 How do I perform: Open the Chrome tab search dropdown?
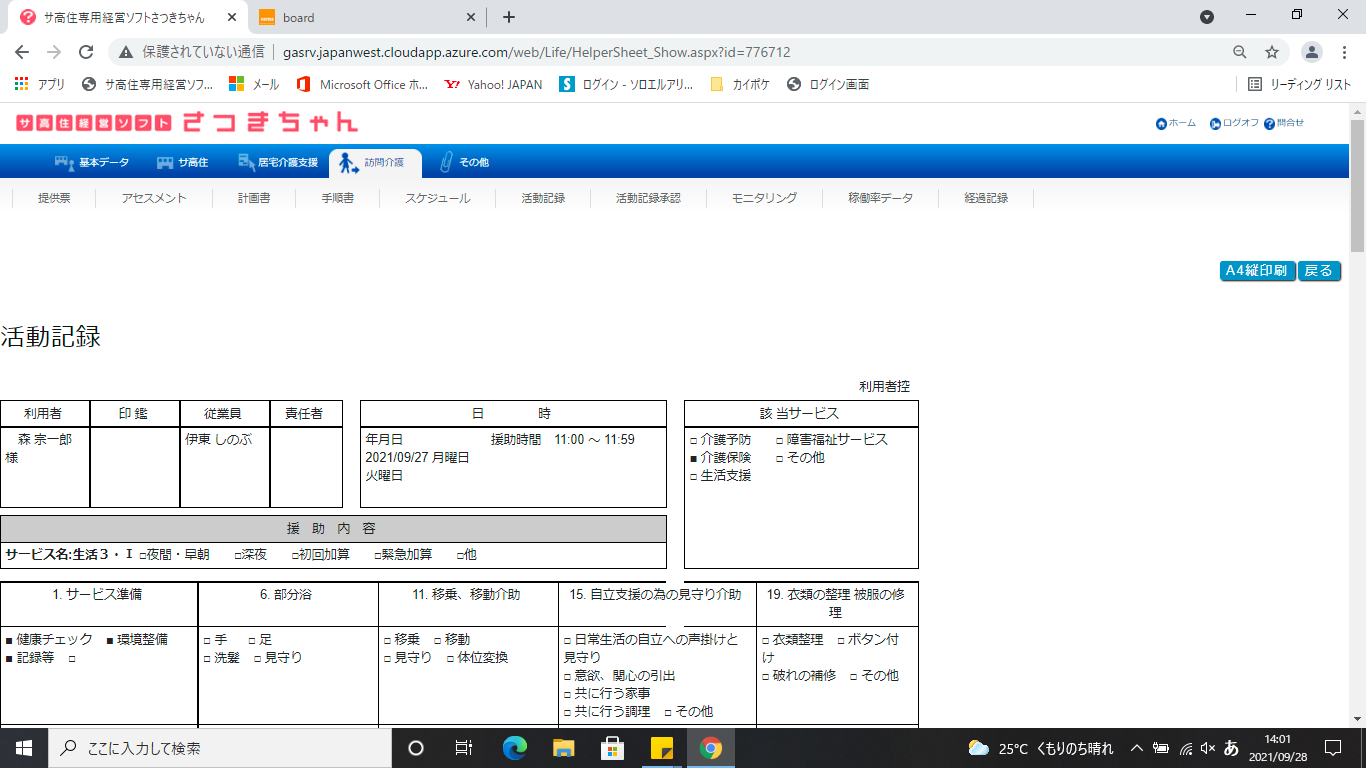pos(1207,17)
